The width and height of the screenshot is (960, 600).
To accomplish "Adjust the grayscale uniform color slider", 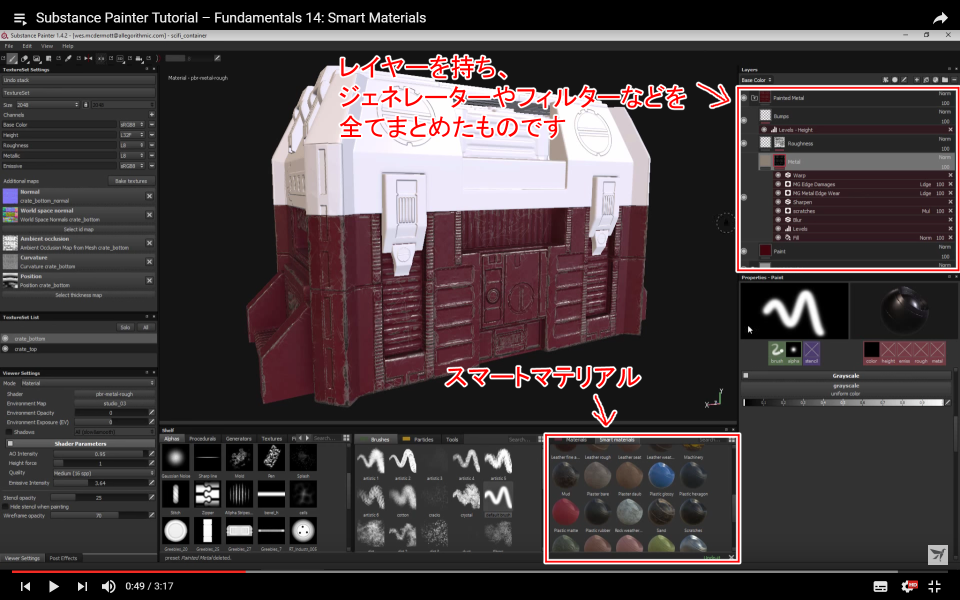I will coord(844,402).
